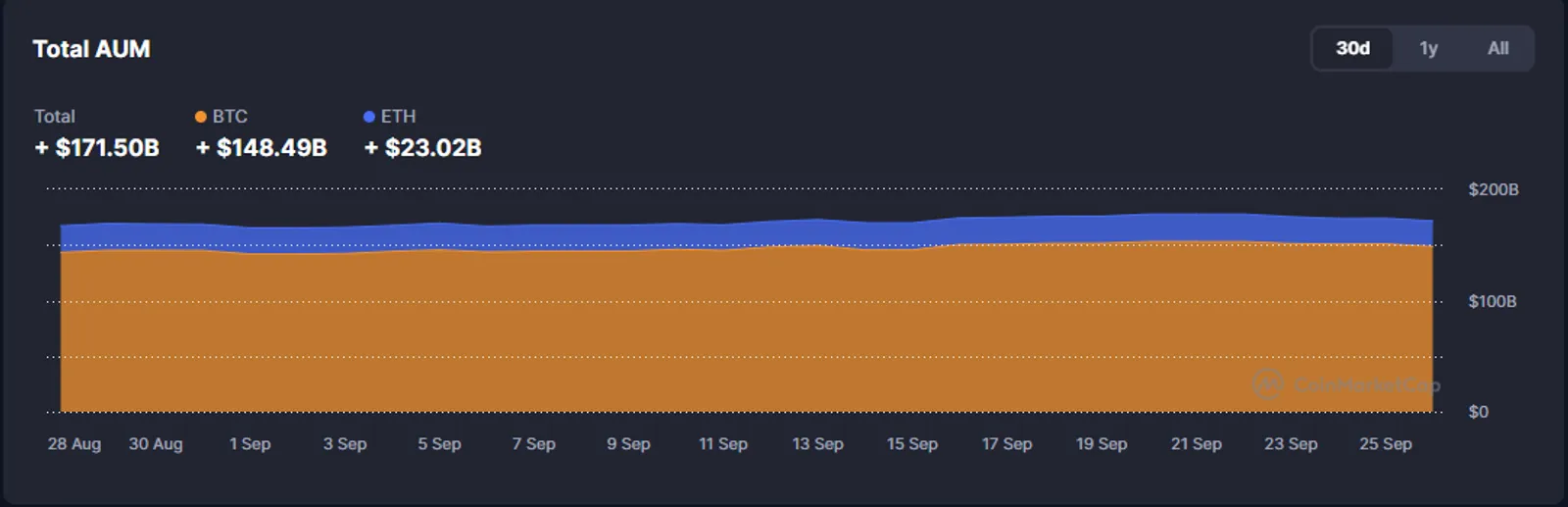Screen dimensions: 1568x507
Task: Click the 11 Sep date label
Action: point(723,444)
